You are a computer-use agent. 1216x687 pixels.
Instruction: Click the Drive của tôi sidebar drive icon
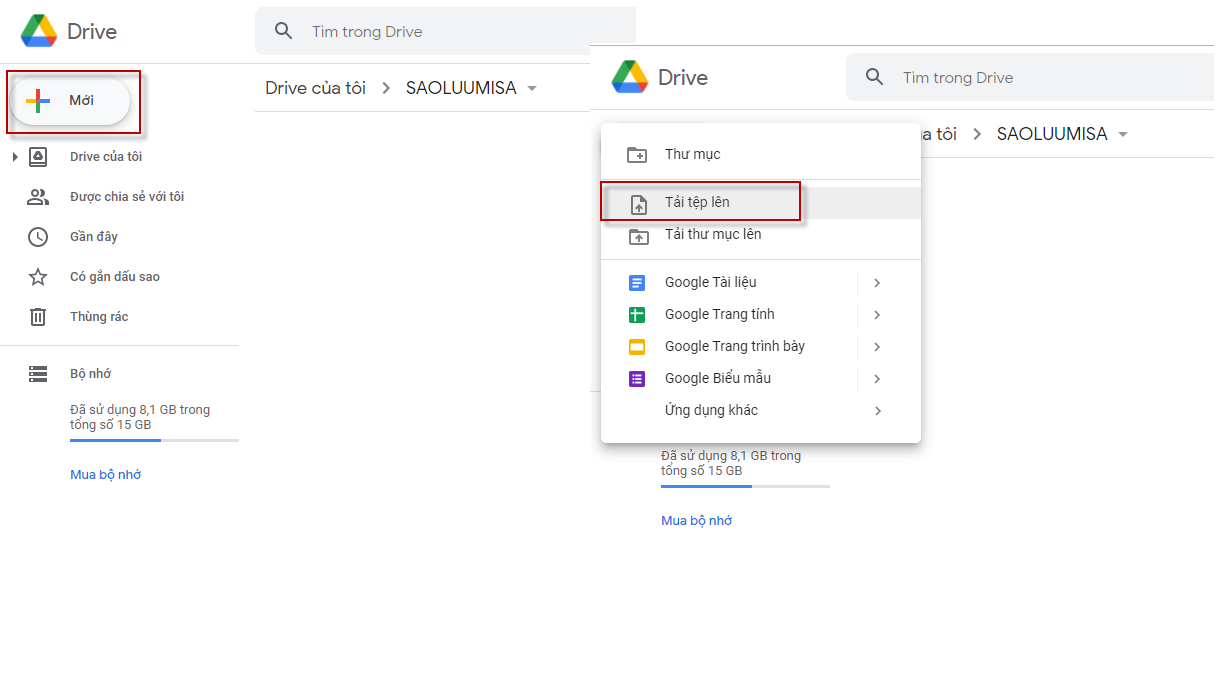pos(38,157)
